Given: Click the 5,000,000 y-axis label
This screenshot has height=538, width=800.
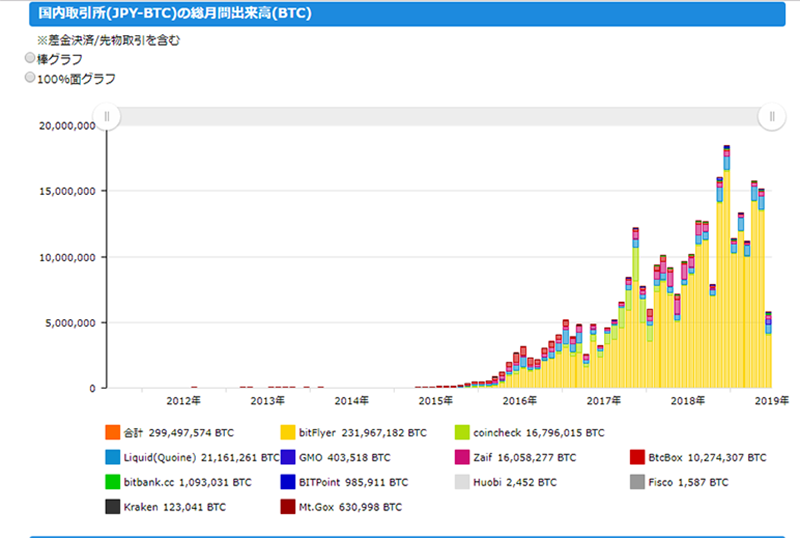Looking at the screenshot, I should [x=70, y=323].
